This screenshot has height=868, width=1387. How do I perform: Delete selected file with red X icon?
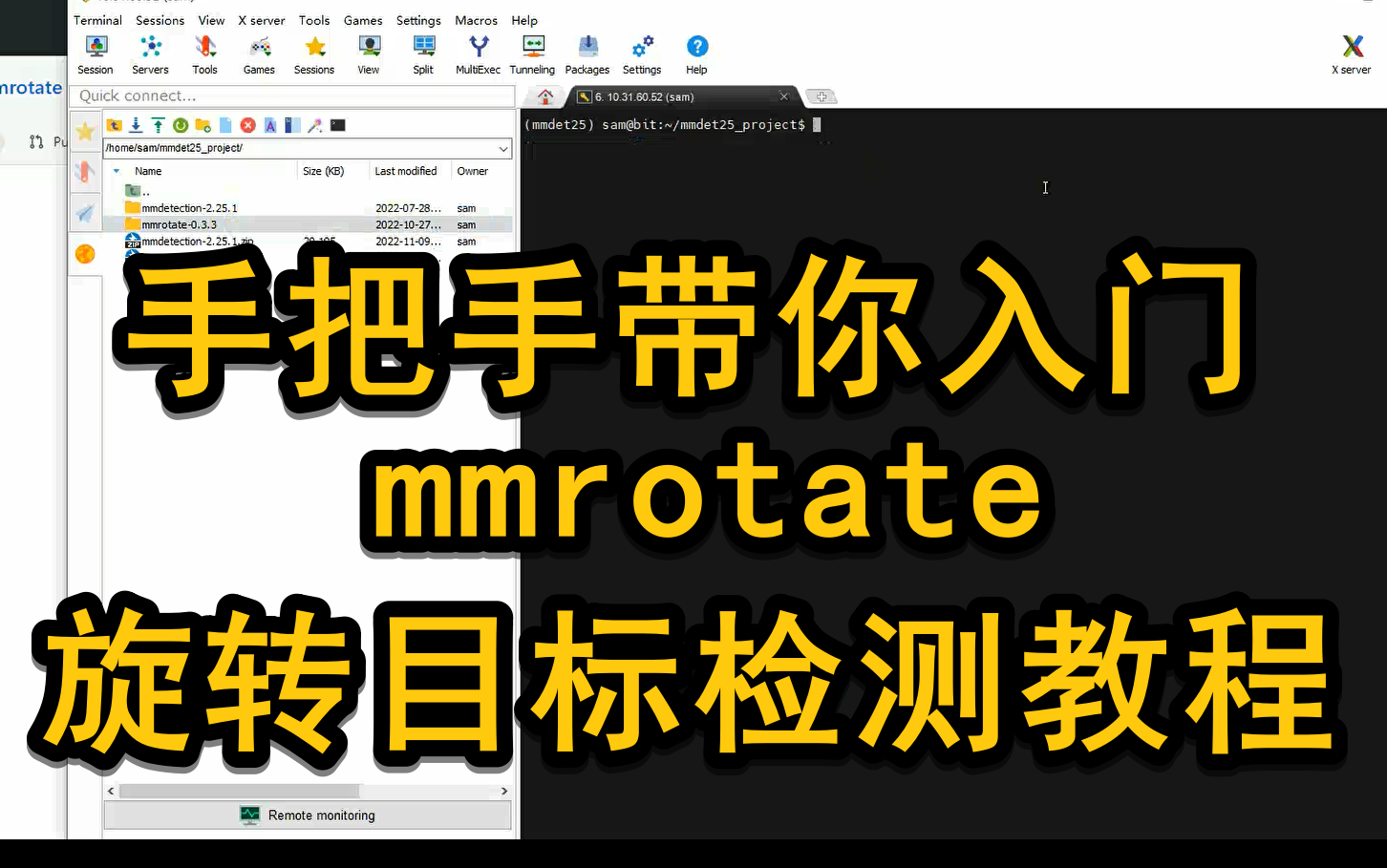[x=247, y=125]
